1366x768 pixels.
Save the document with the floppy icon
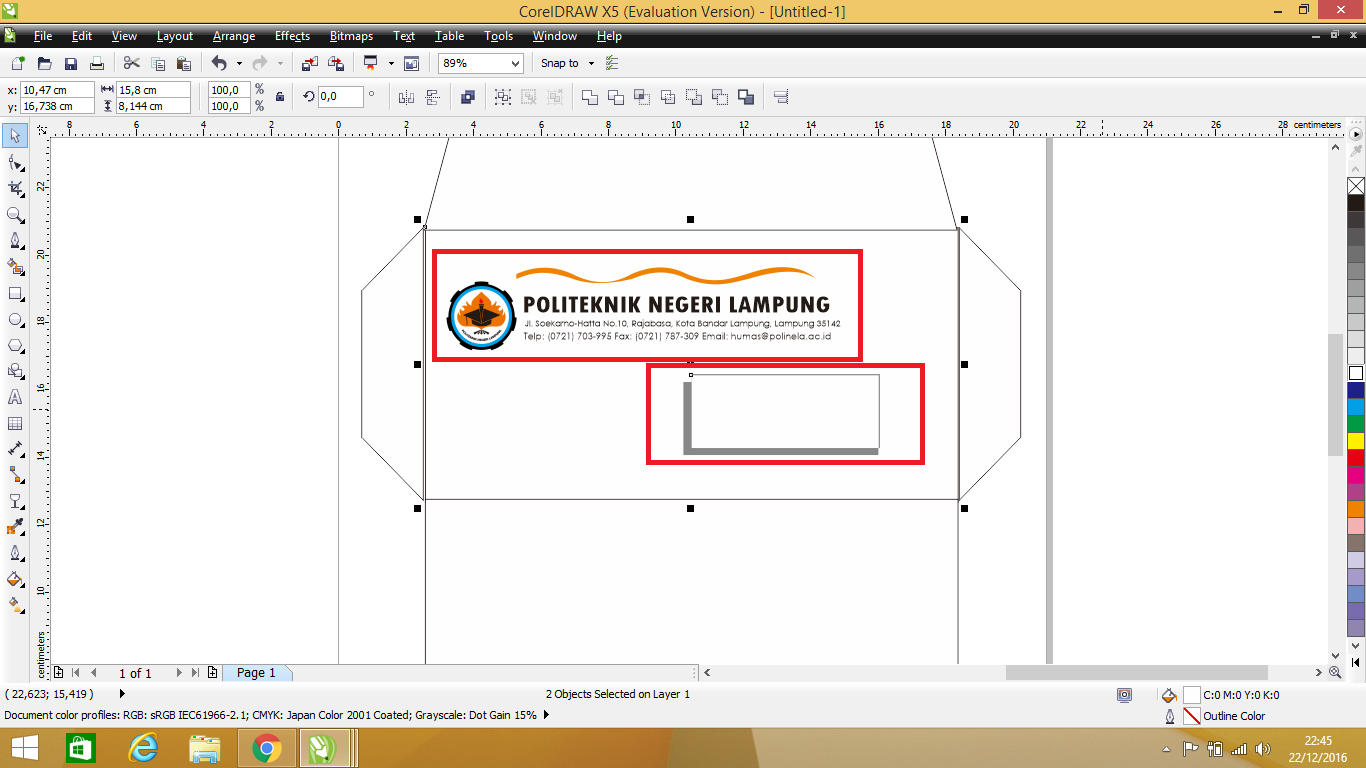(71, 63)
